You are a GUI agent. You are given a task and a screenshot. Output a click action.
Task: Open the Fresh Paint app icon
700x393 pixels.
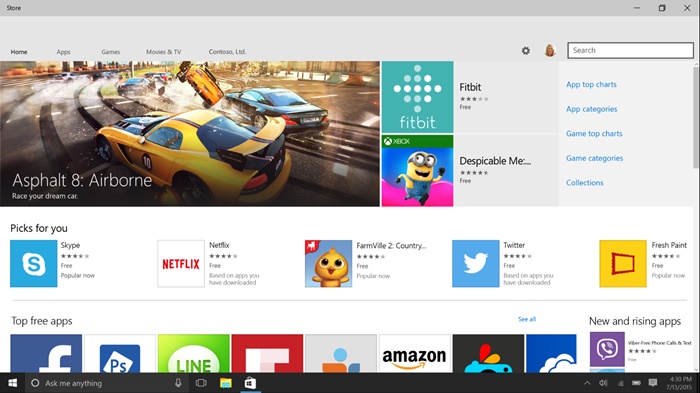pos(623,263)
